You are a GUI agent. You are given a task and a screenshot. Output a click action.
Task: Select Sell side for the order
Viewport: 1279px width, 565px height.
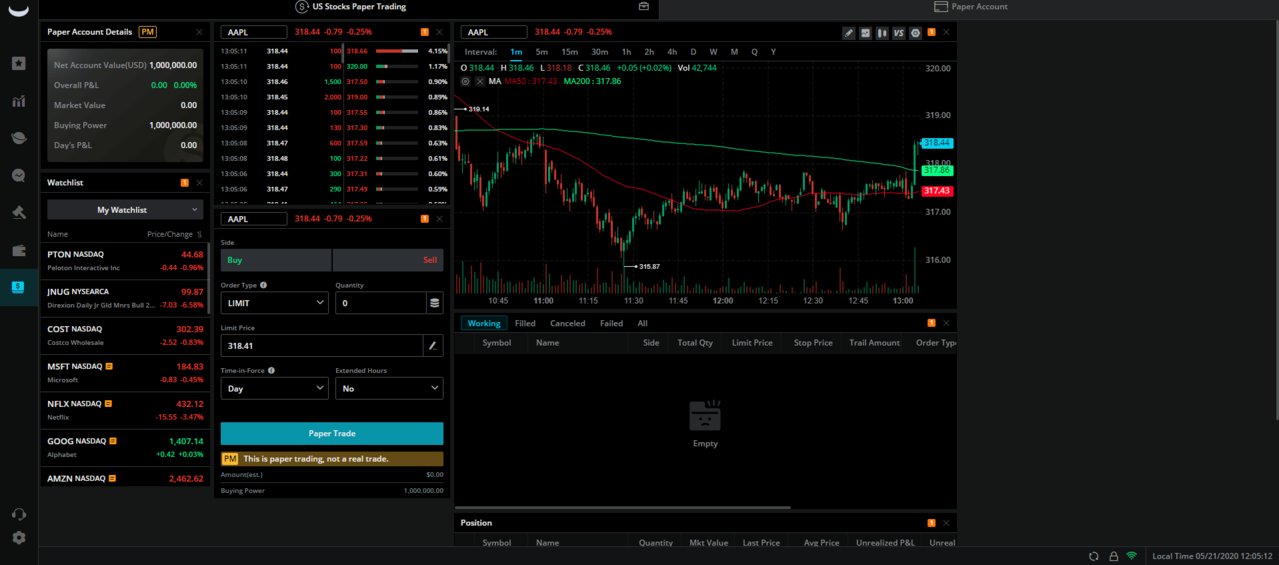pyautogui.click(x=388, y=260)
